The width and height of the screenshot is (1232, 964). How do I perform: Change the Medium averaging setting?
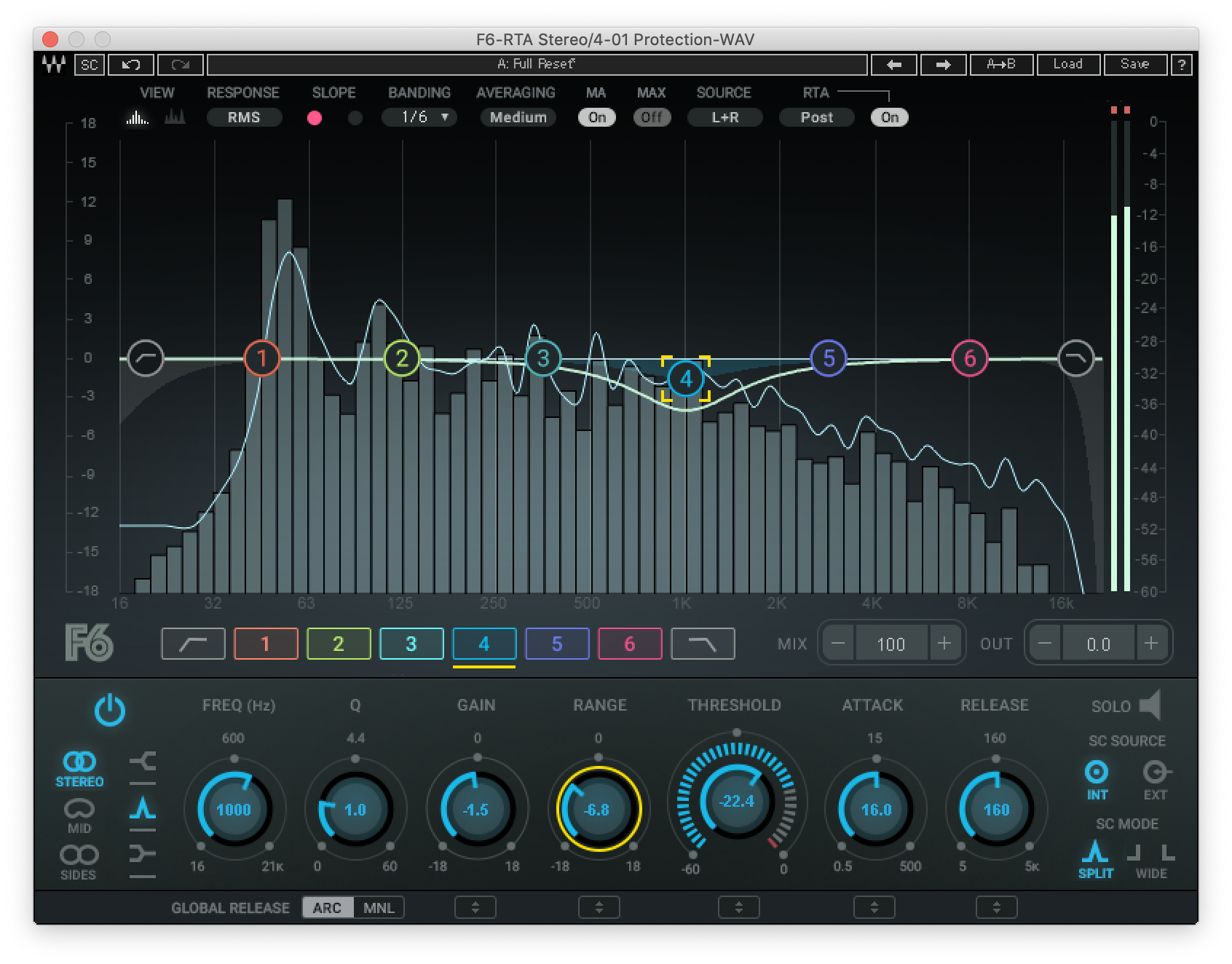coord(518,117)
